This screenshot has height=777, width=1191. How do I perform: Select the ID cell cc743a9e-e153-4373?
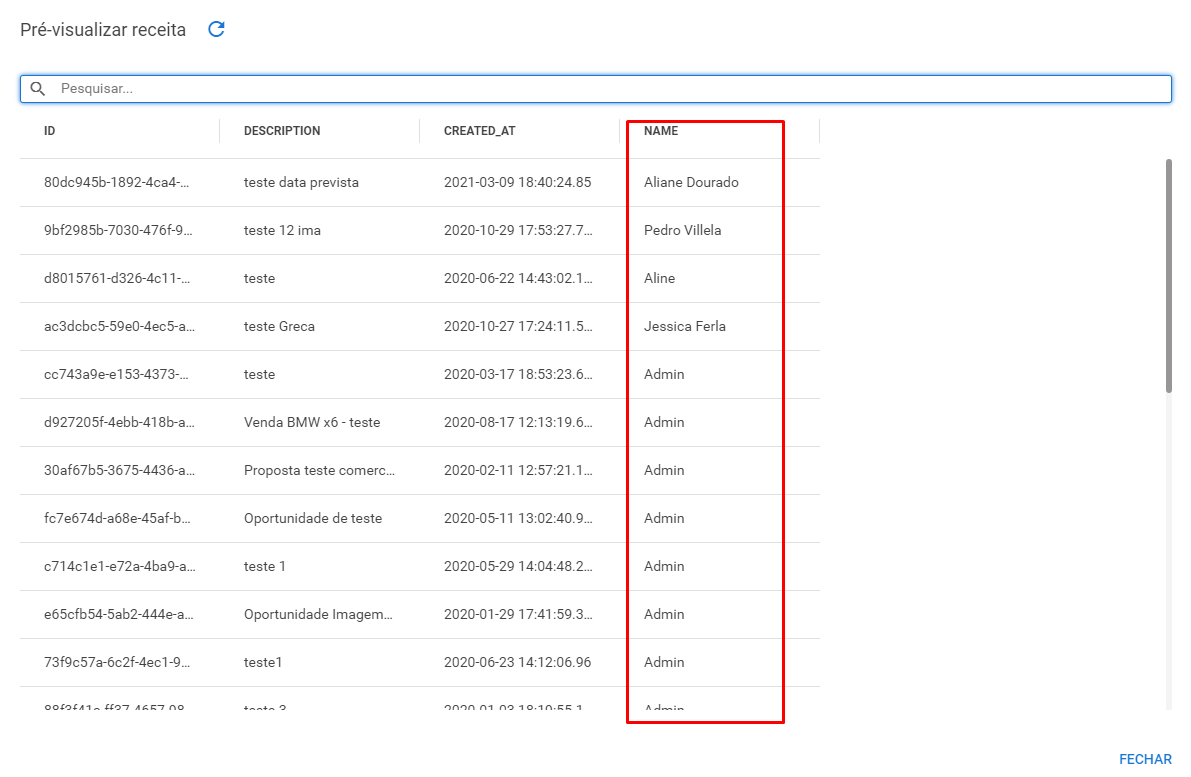tap(116, 374)
